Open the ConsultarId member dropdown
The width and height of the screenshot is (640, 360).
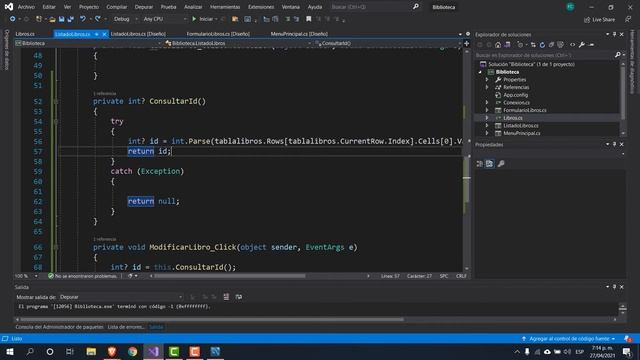(x=388, y=43)
